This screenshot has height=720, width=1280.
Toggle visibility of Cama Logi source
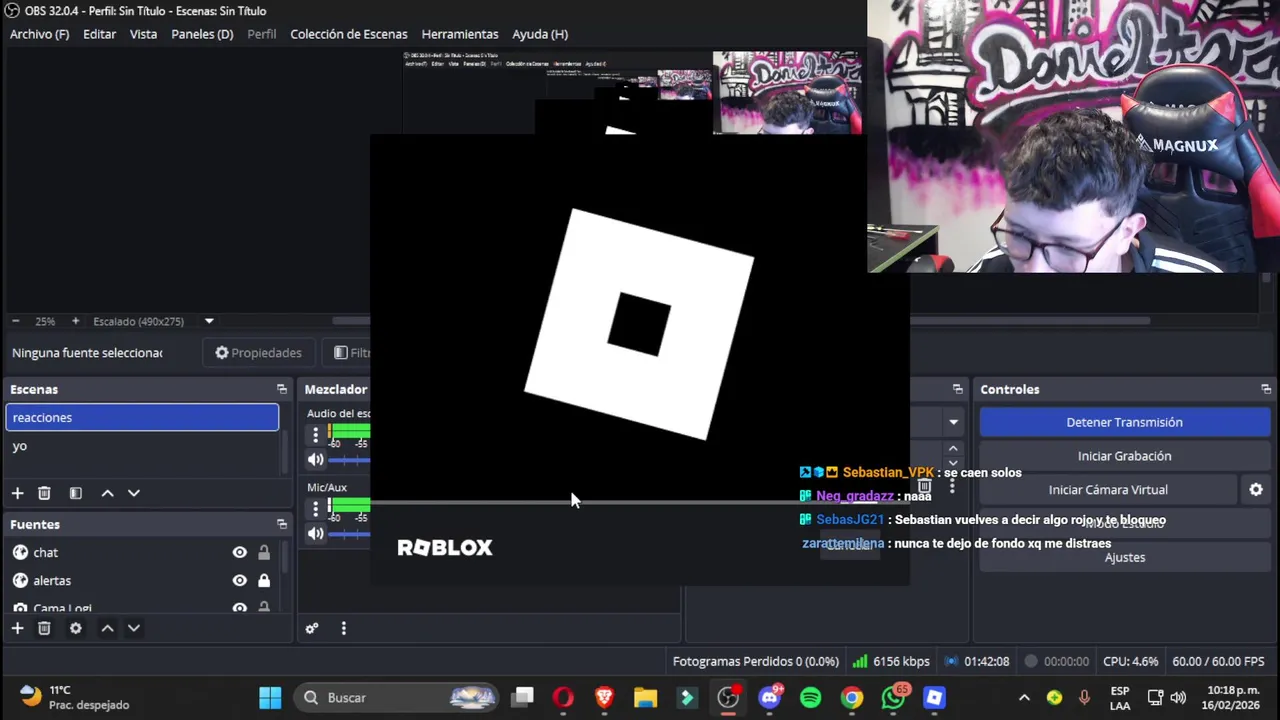click(x=239, y=607)
